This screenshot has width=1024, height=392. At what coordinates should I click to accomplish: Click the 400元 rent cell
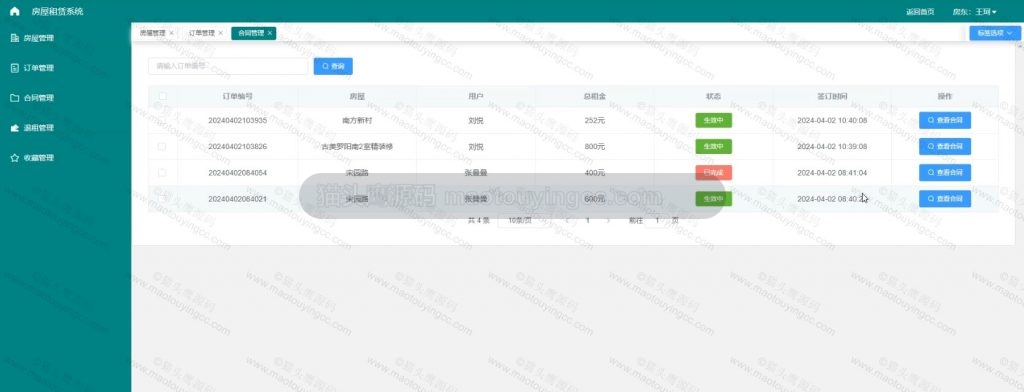click(x=594, y=173)
